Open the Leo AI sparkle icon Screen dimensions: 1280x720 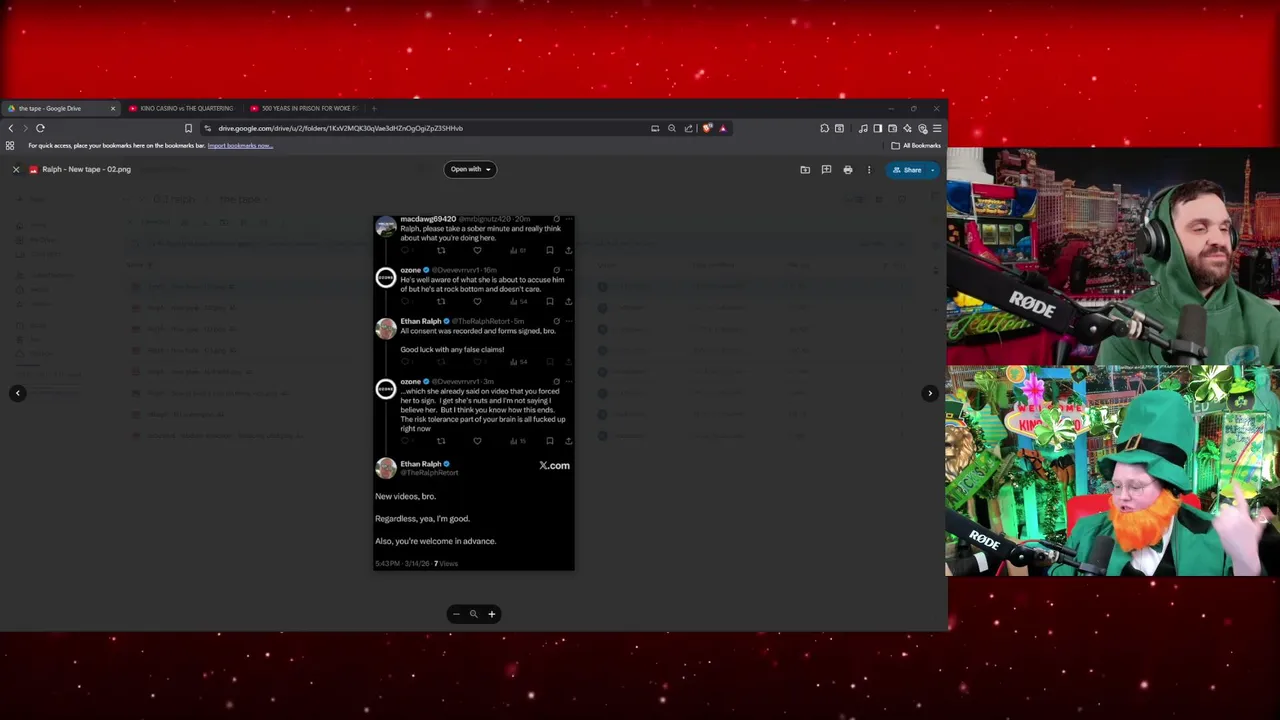pos(907,128)
